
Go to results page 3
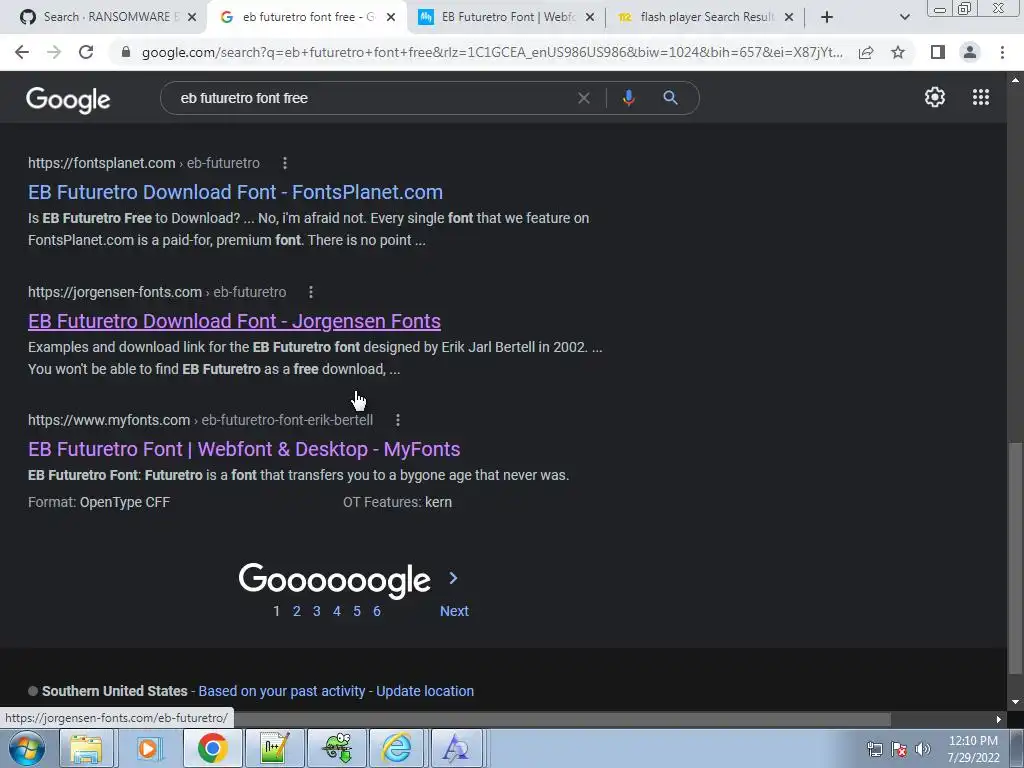(317, 611)
